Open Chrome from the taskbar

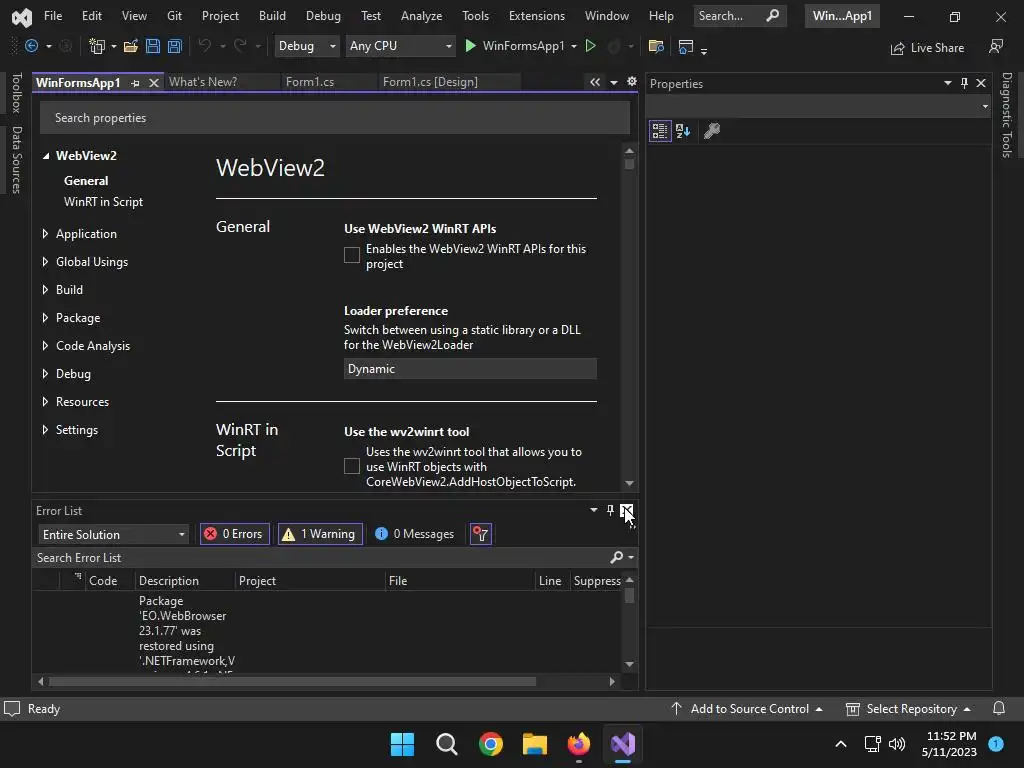pyautogui.click(x=490, y=744)
